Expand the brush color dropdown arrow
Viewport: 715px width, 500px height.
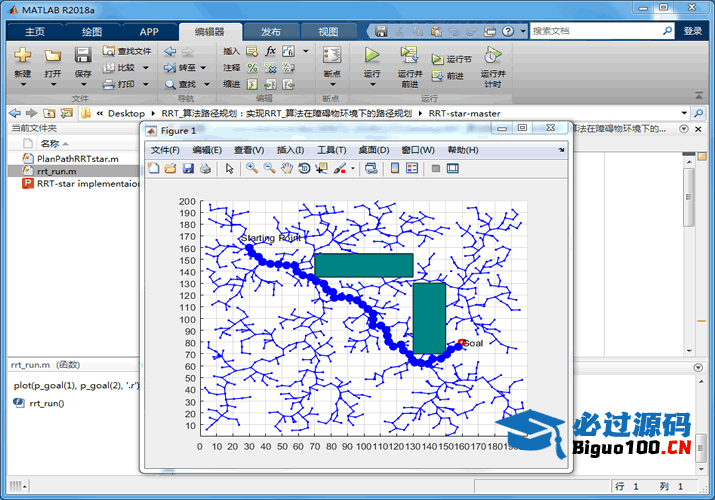point(352,169)
